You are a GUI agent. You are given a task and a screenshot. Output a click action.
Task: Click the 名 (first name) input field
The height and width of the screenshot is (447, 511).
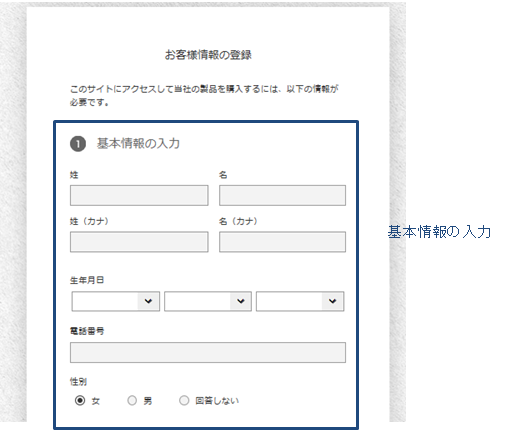282,195
